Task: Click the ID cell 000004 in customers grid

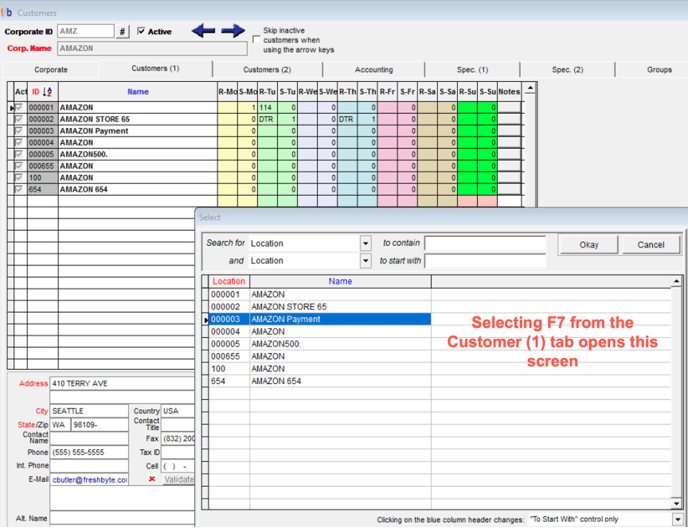Action: [43, 143]
